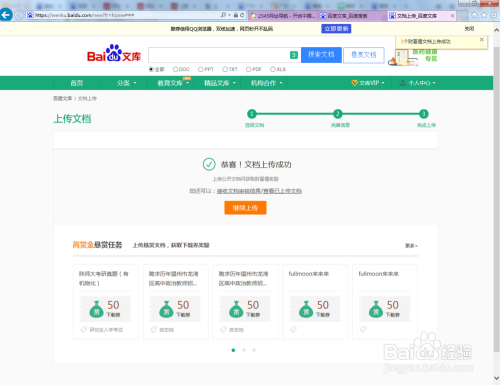Click the green success checkmark icon
Screen dimensions: 500x385
click(209, 164)
